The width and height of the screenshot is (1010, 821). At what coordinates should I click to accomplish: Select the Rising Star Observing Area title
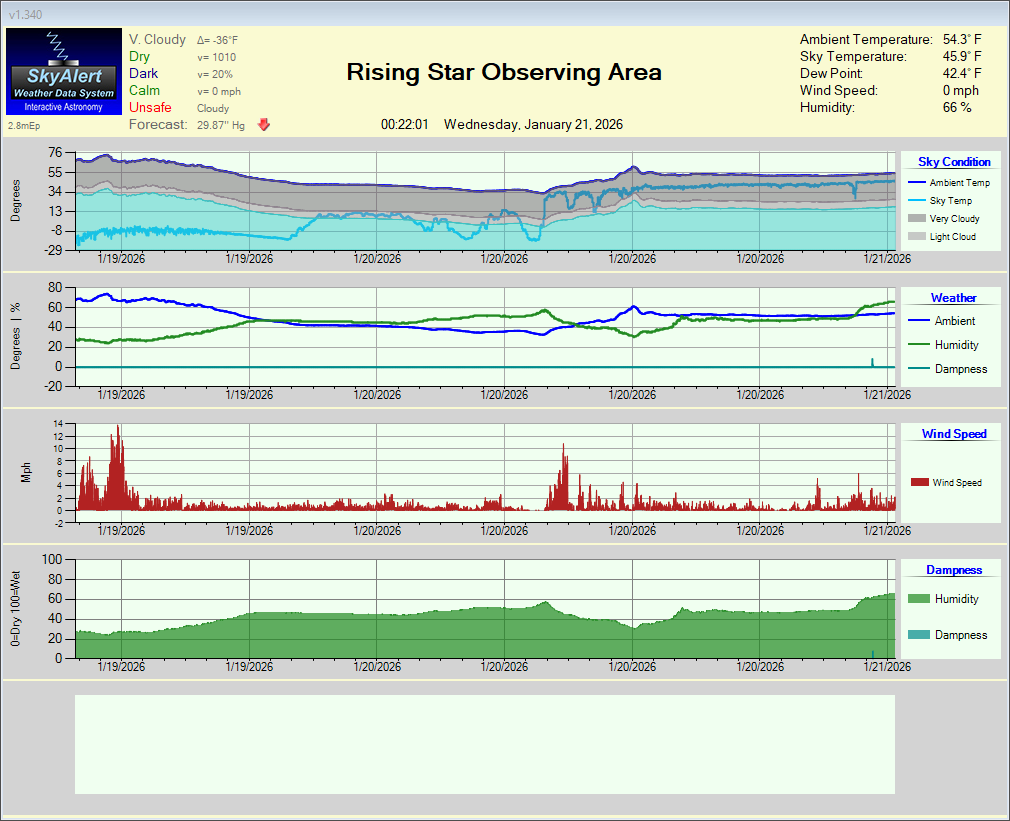point(503,72)
